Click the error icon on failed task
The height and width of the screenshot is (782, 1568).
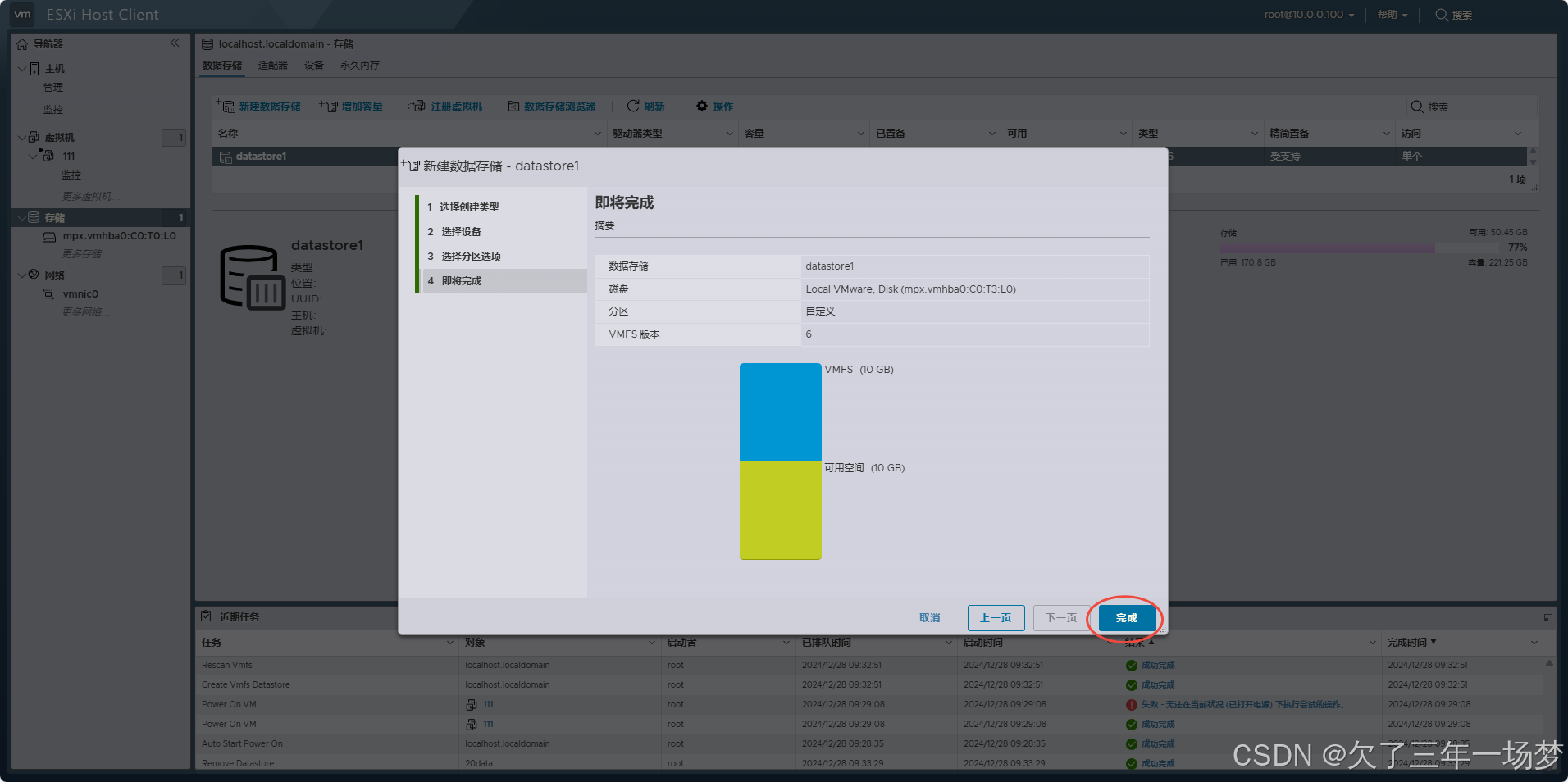pos(1132,705)
